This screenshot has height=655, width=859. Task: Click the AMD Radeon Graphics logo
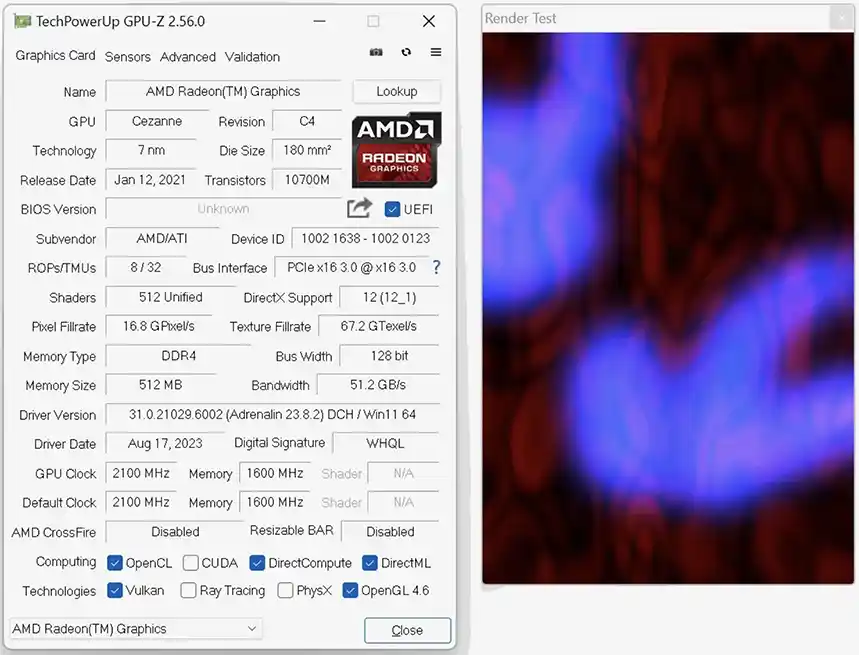(396, 150)
